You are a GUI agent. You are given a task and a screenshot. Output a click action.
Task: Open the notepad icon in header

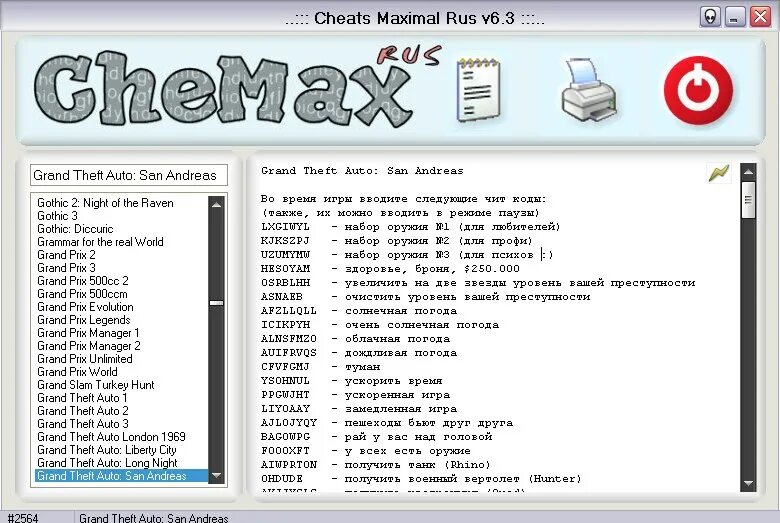coord(479,90)
